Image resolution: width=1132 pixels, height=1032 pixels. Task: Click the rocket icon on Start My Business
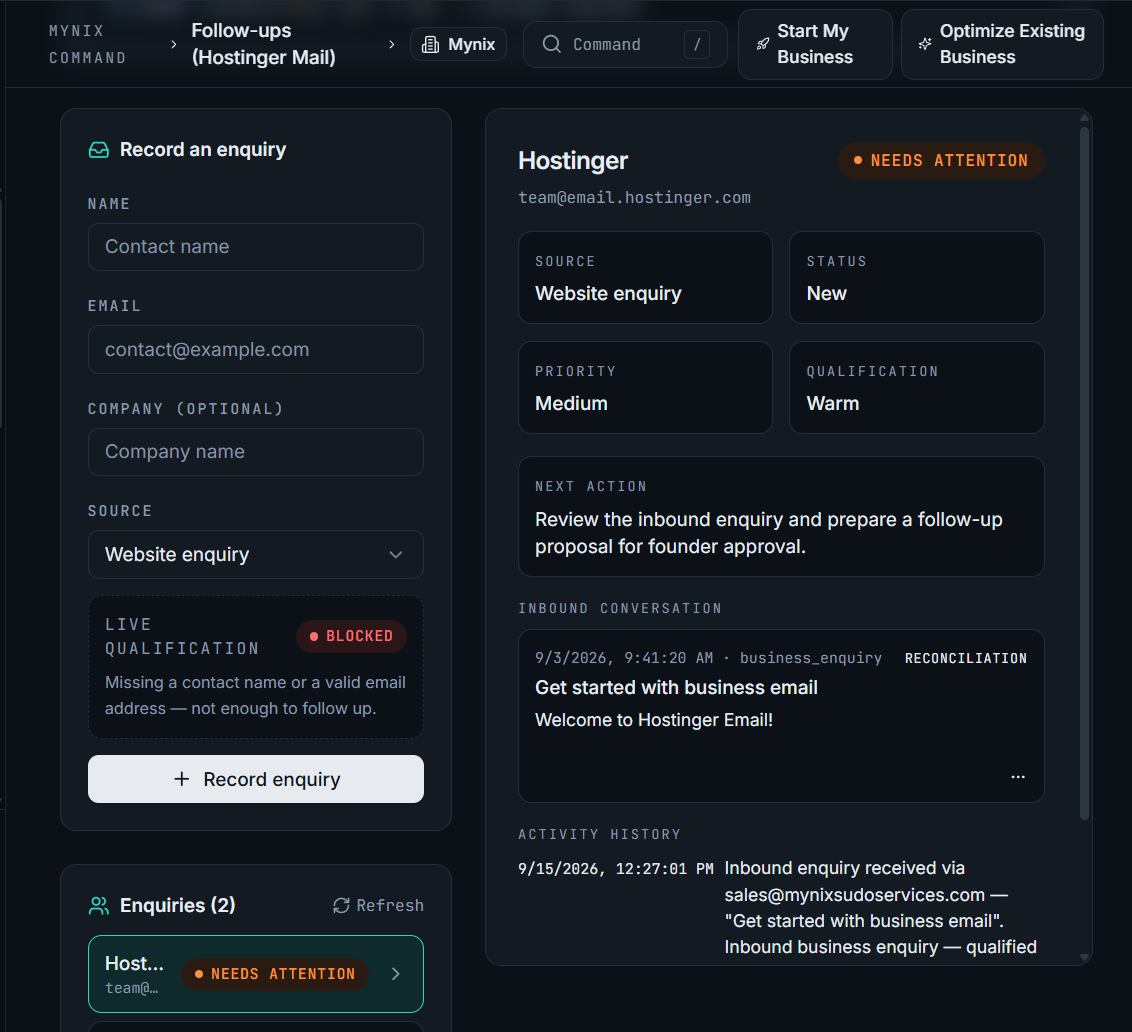(762, 44)
